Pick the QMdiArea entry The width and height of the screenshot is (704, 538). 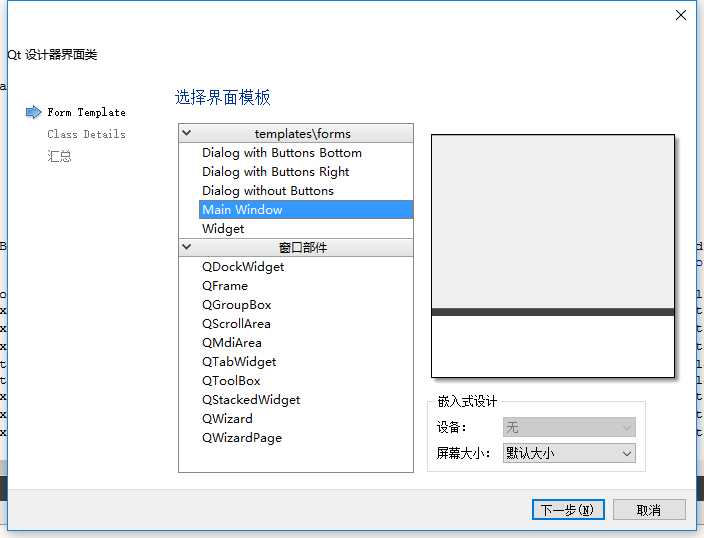[232, 343]
